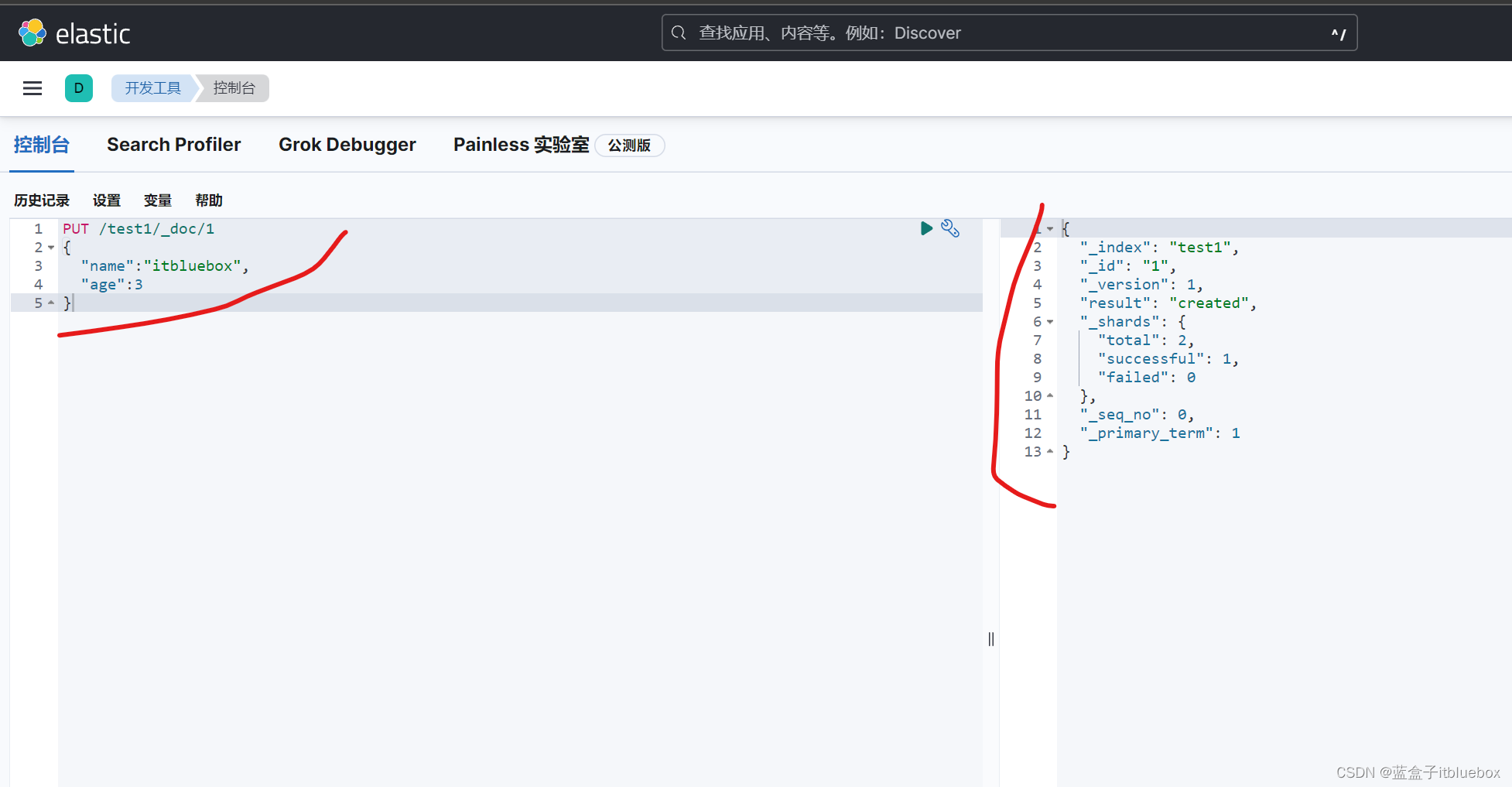The height and width of the screenshot is (787, 1512).
Task: Run the PUT request using the play icon
Action: 926,228
